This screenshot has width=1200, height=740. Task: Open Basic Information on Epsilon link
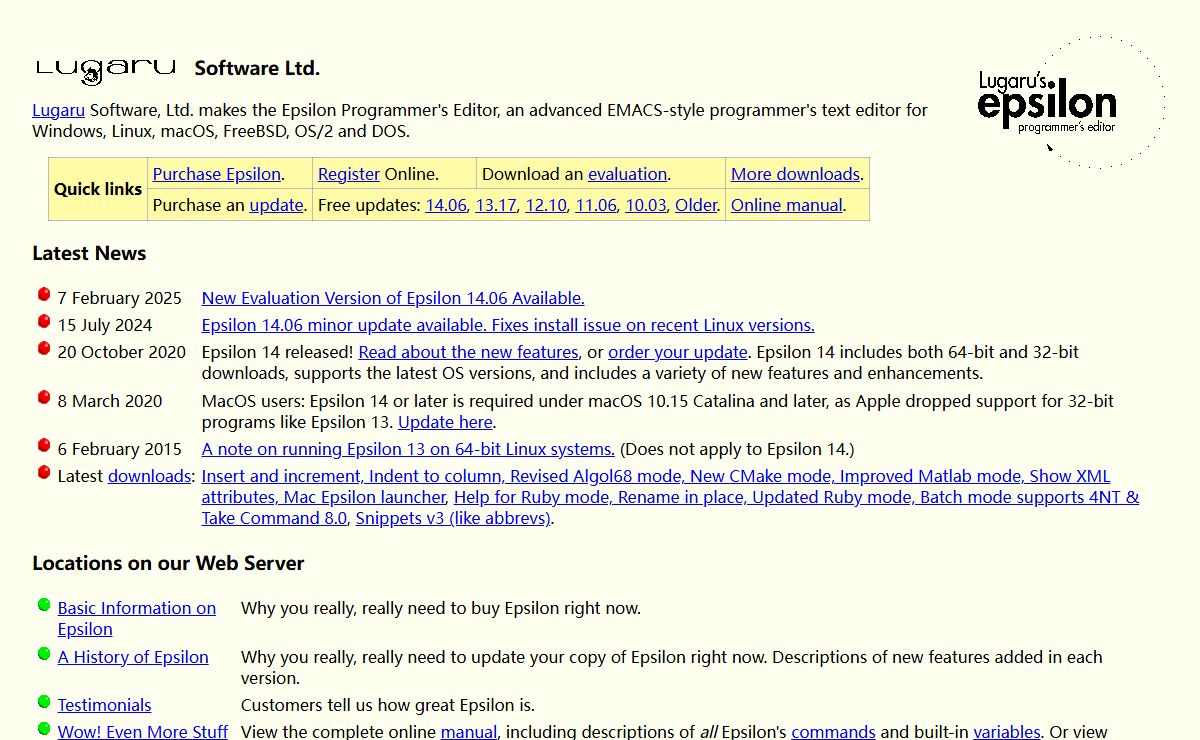point(137,618)
